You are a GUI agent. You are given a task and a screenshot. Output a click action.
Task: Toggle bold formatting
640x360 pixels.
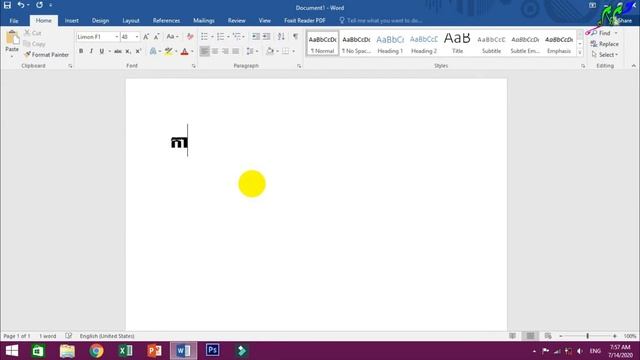[x=81, y=51]
